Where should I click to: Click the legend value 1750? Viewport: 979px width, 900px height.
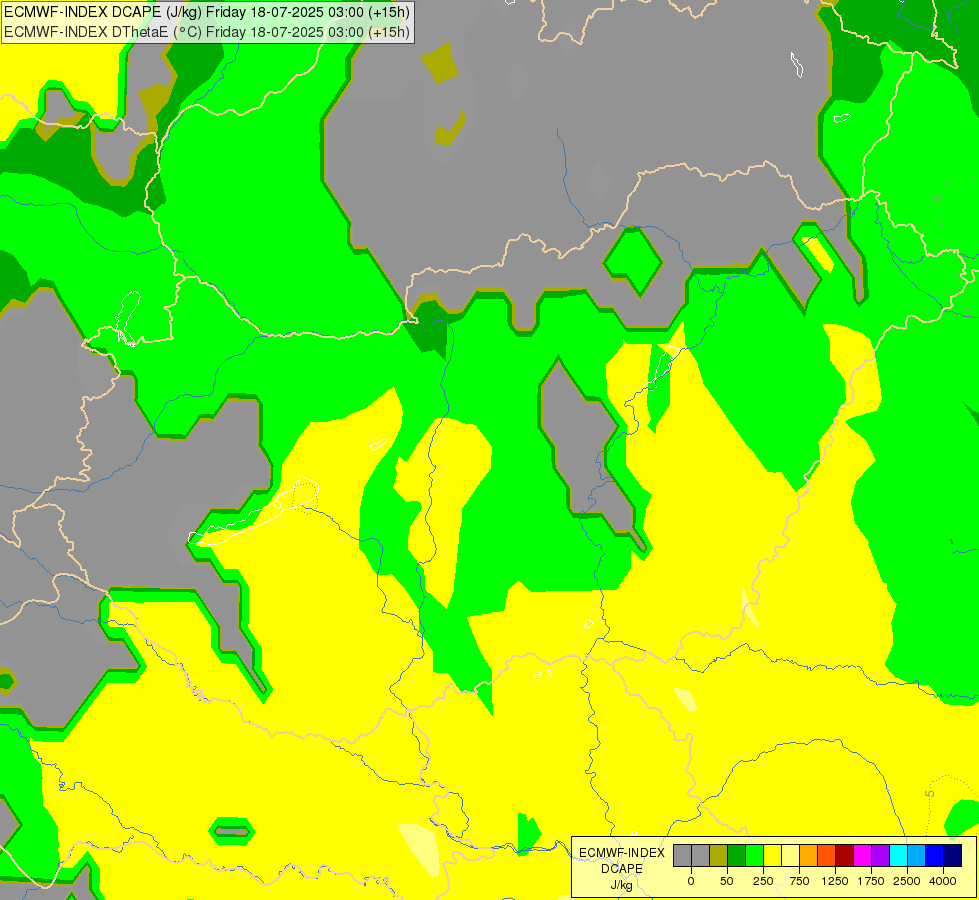871,881
